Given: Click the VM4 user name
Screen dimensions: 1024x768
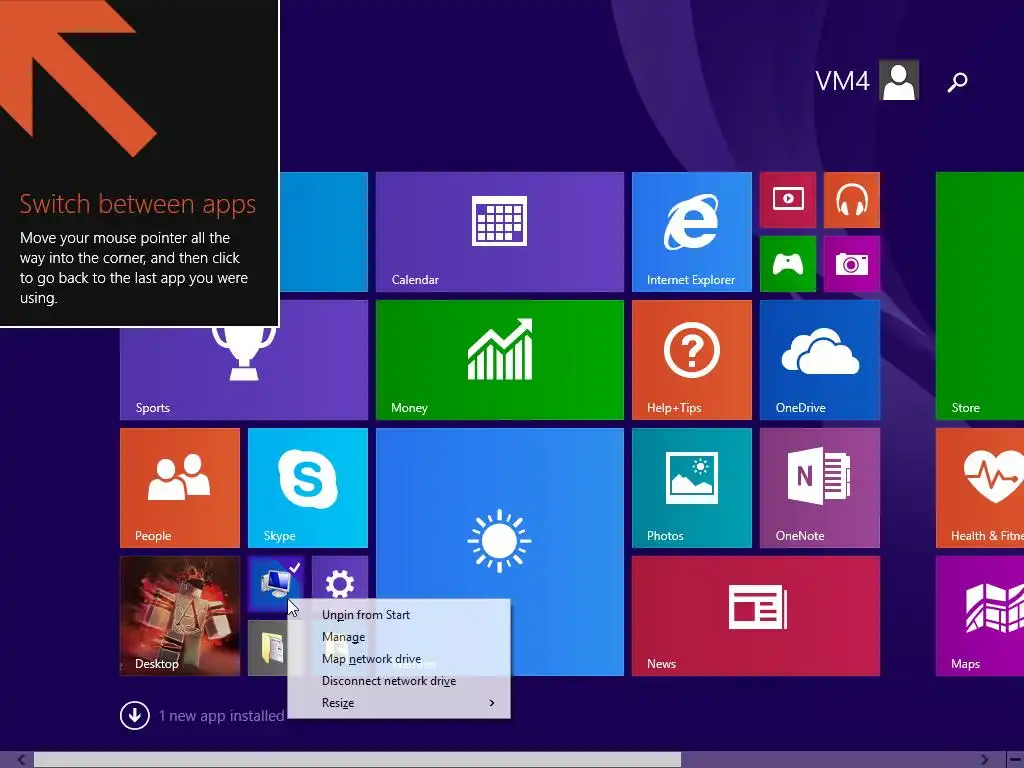Looking at the screenshot, I should (x=842, y=81).
